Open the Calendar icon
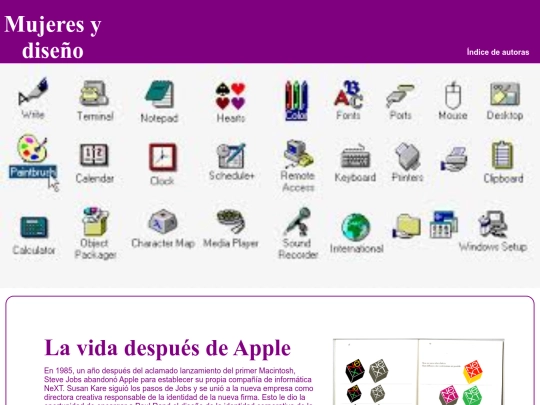 coord(94,155)
